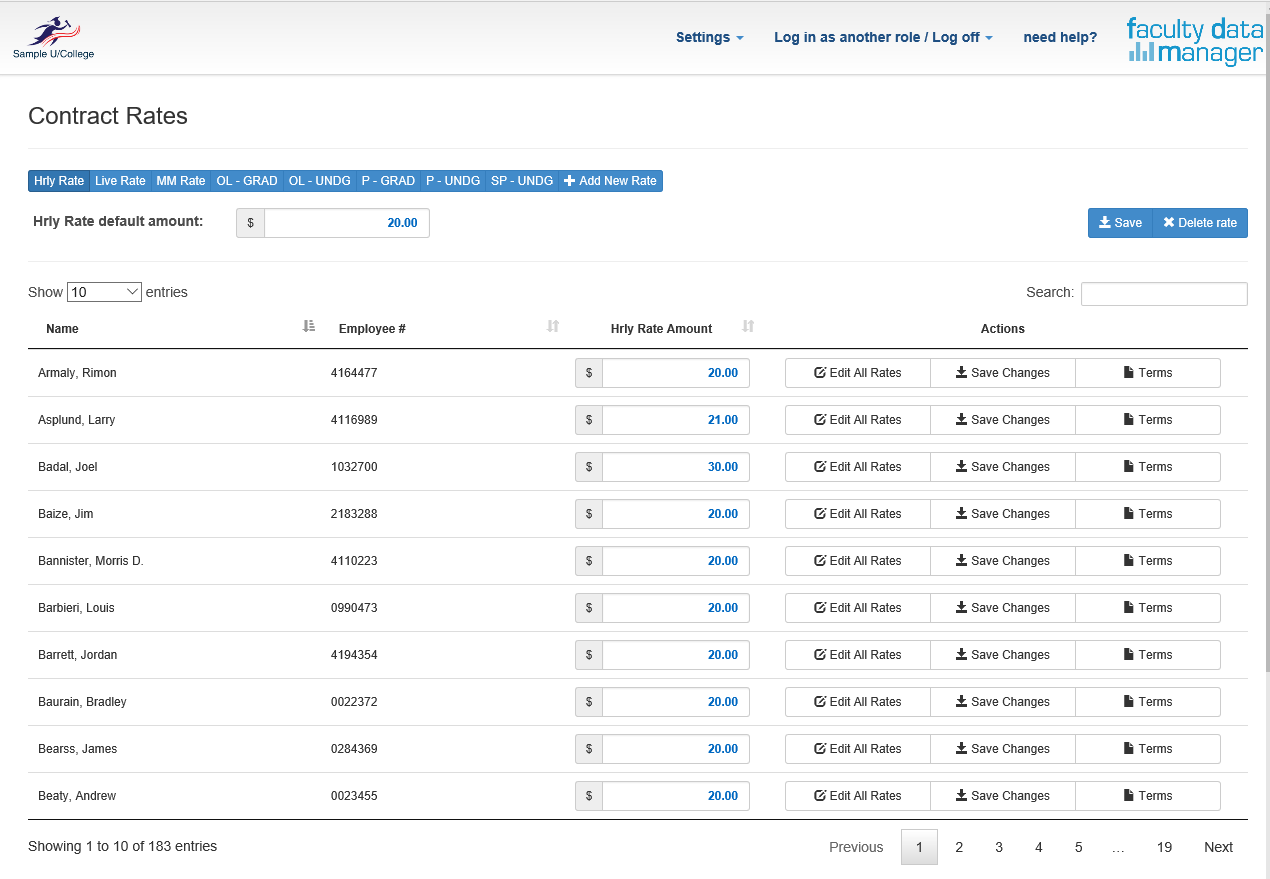Select the Hrly Rate tab
This screenshot has width=1270, height=879.
(x=59, y=181)
